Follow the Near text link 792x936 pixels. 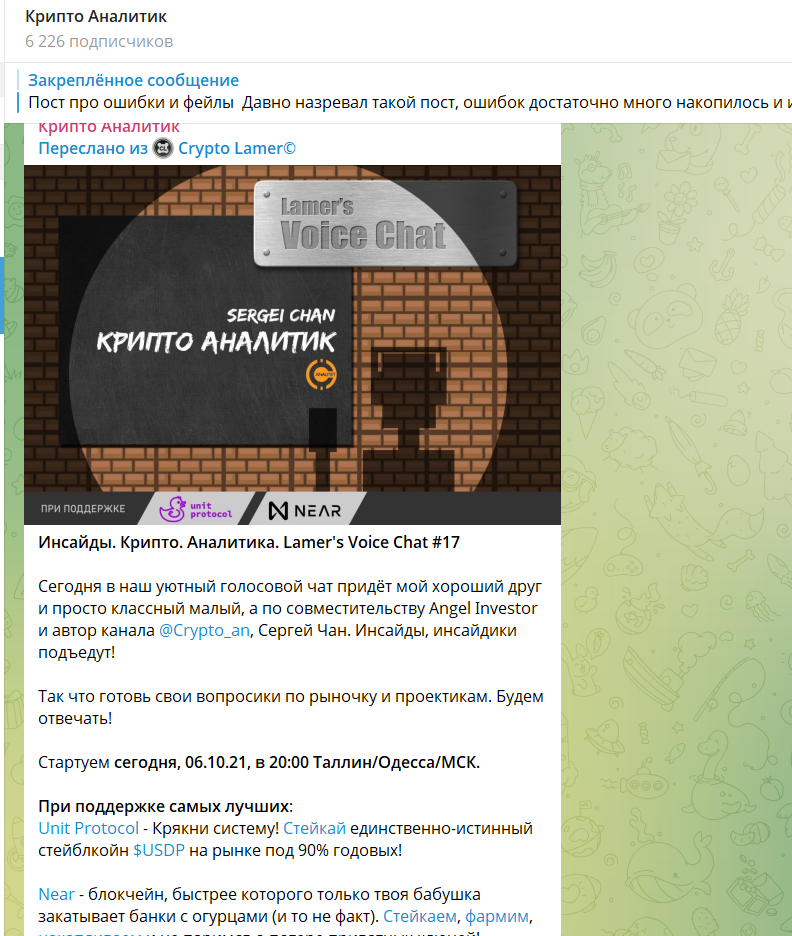click(x=57, y=894)
